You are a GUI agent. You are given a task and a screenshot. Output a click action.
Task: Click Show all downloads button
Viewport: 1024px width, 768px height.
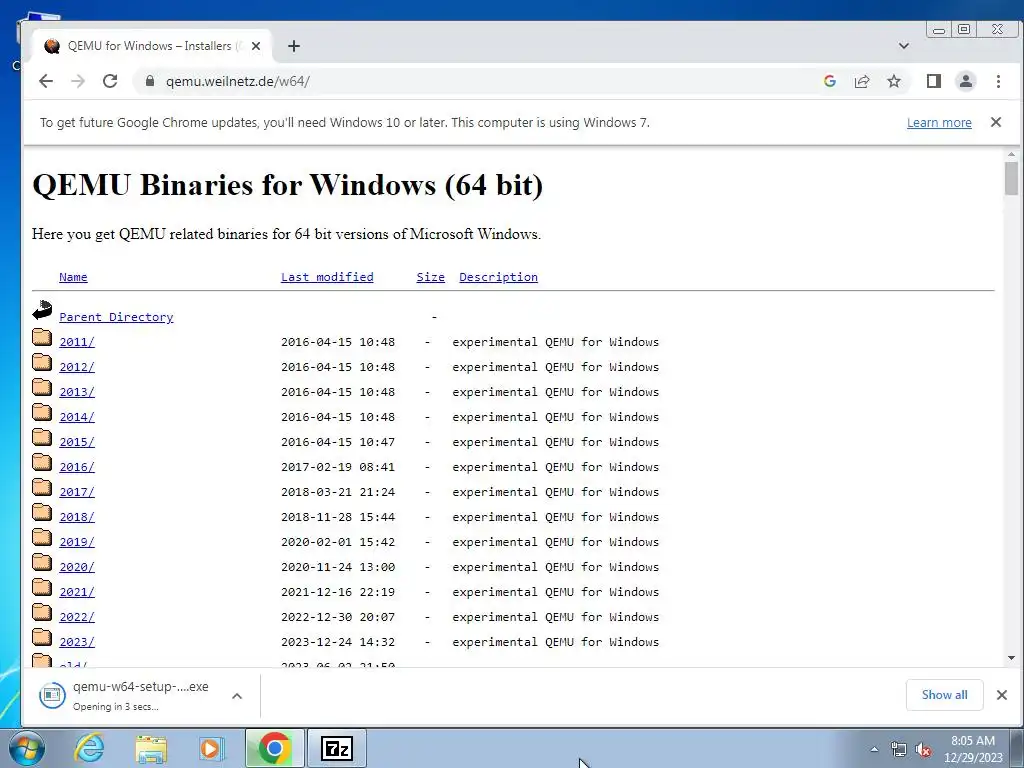pos(944,695)
